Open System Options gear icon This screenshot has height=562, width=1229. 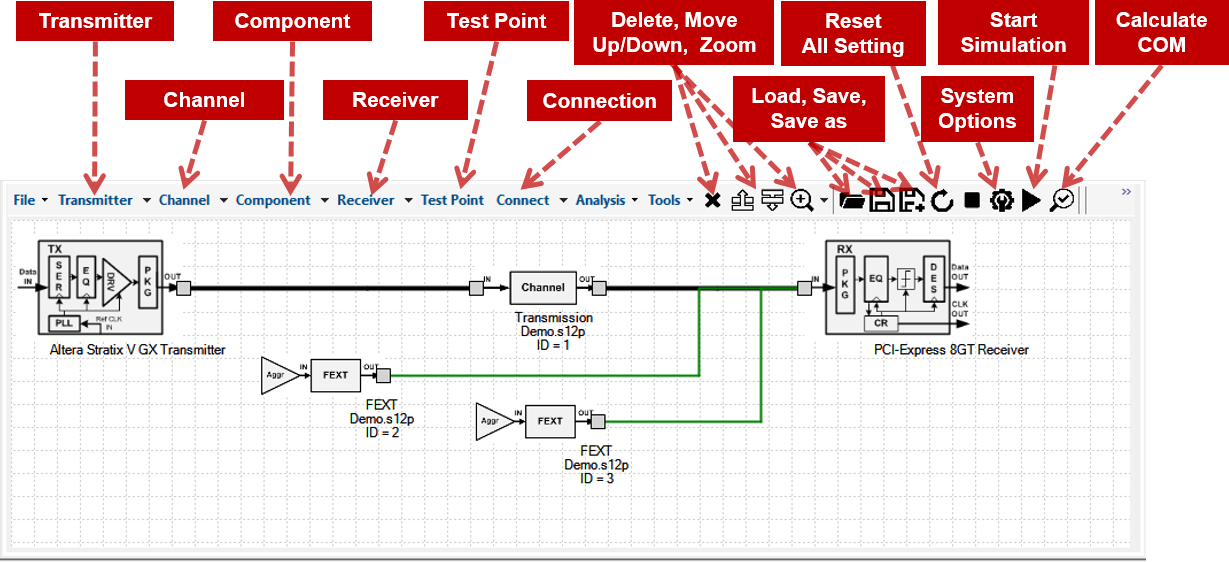(1002, 200)
